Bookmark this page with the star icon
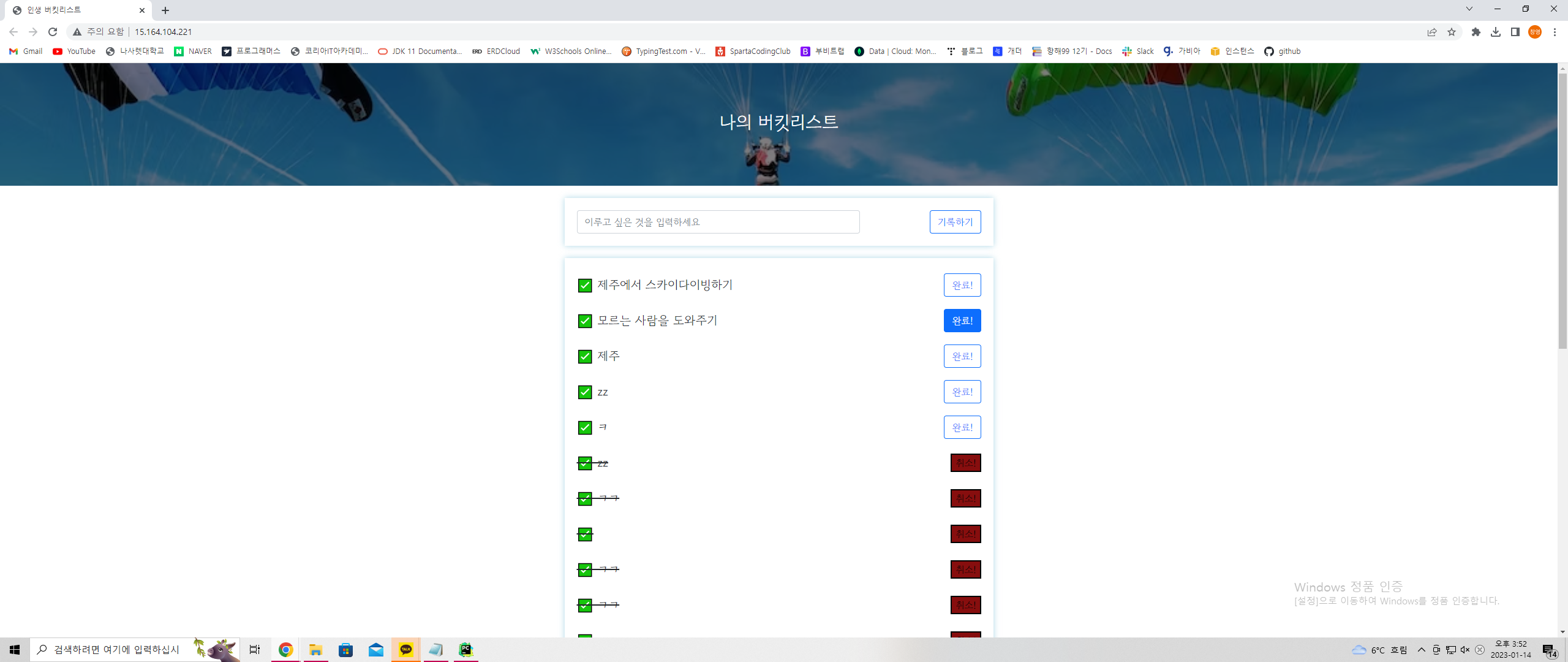 (x=1452, y=32)
